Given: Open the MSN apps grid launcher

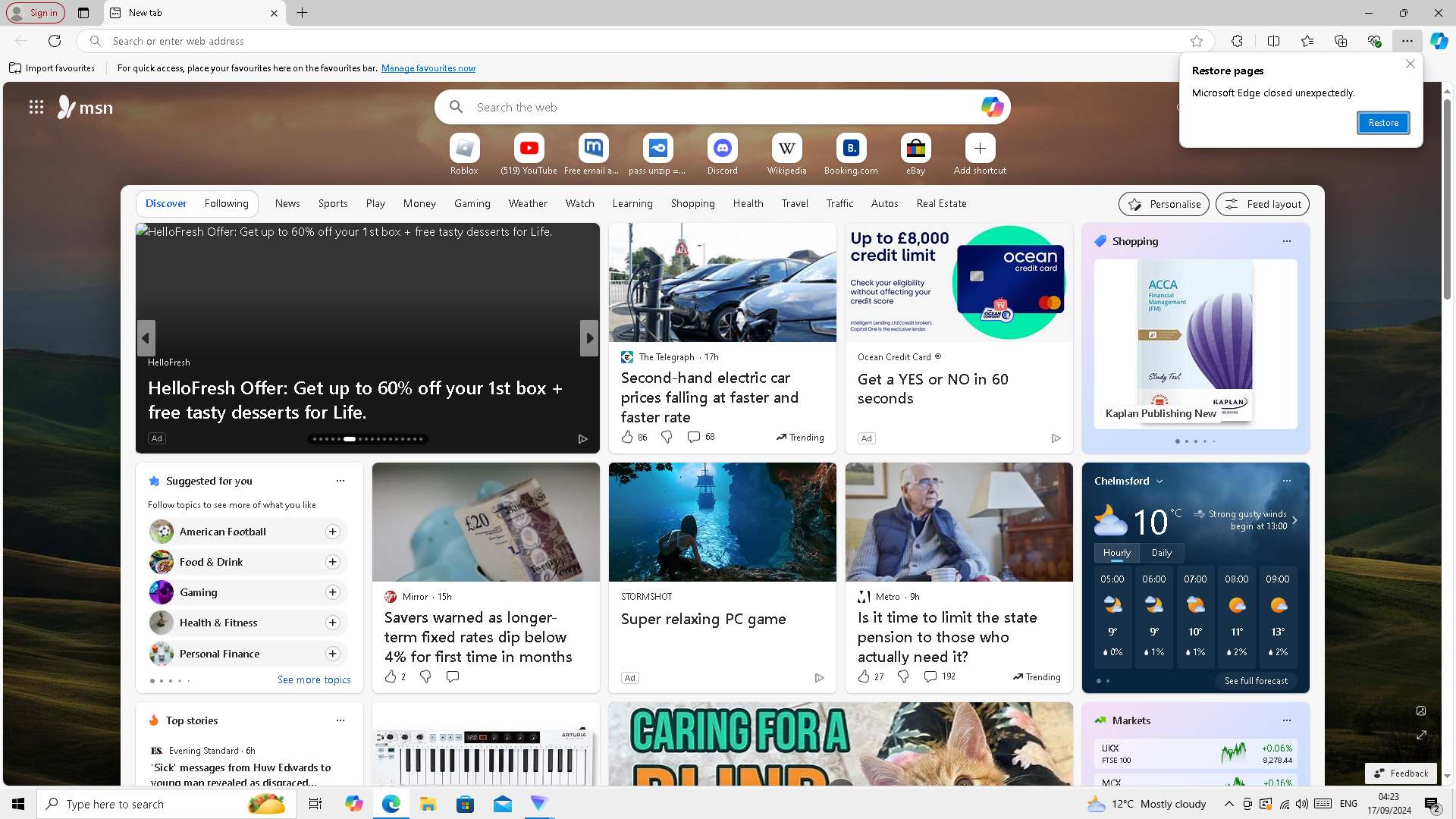Looking at the screenshot, I should tap(36, 107).
